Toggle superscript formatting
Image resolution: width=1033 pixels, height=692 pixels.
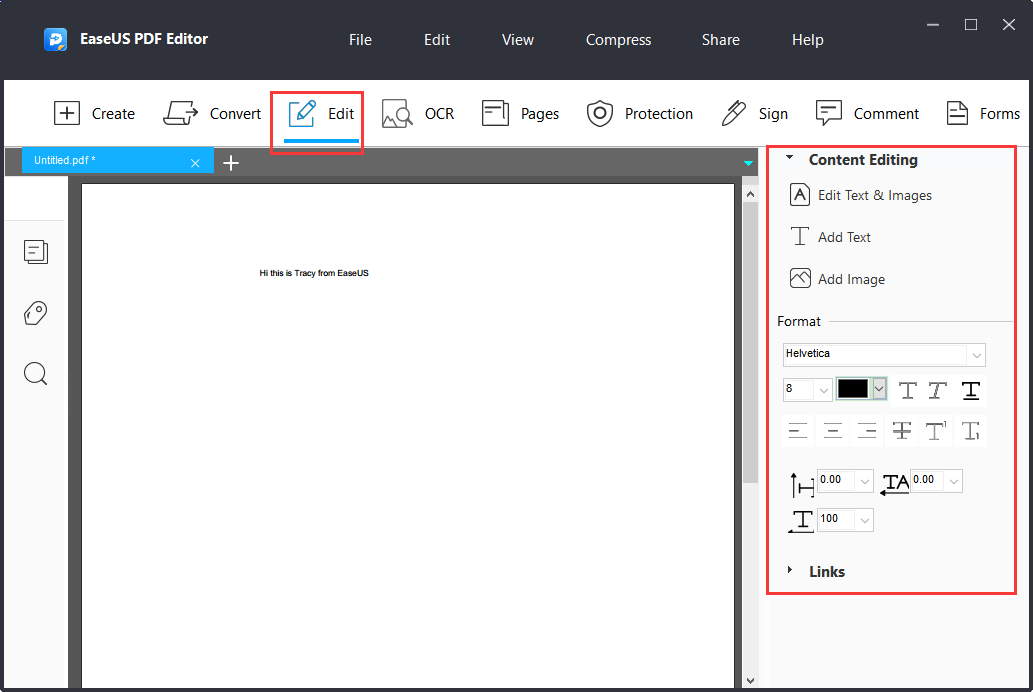pyautogui.click(x=936, y=431)
